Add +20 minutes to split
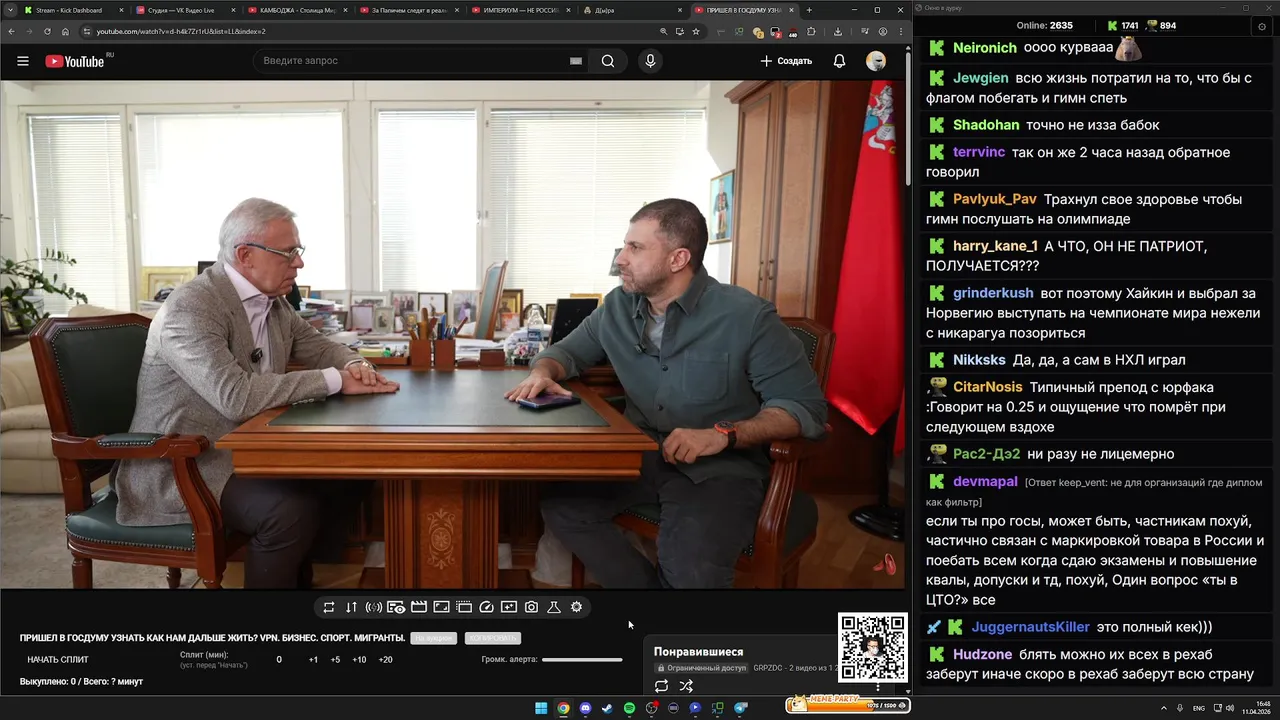Screen dimensions: 1280x720 click(x=385, y=660)
